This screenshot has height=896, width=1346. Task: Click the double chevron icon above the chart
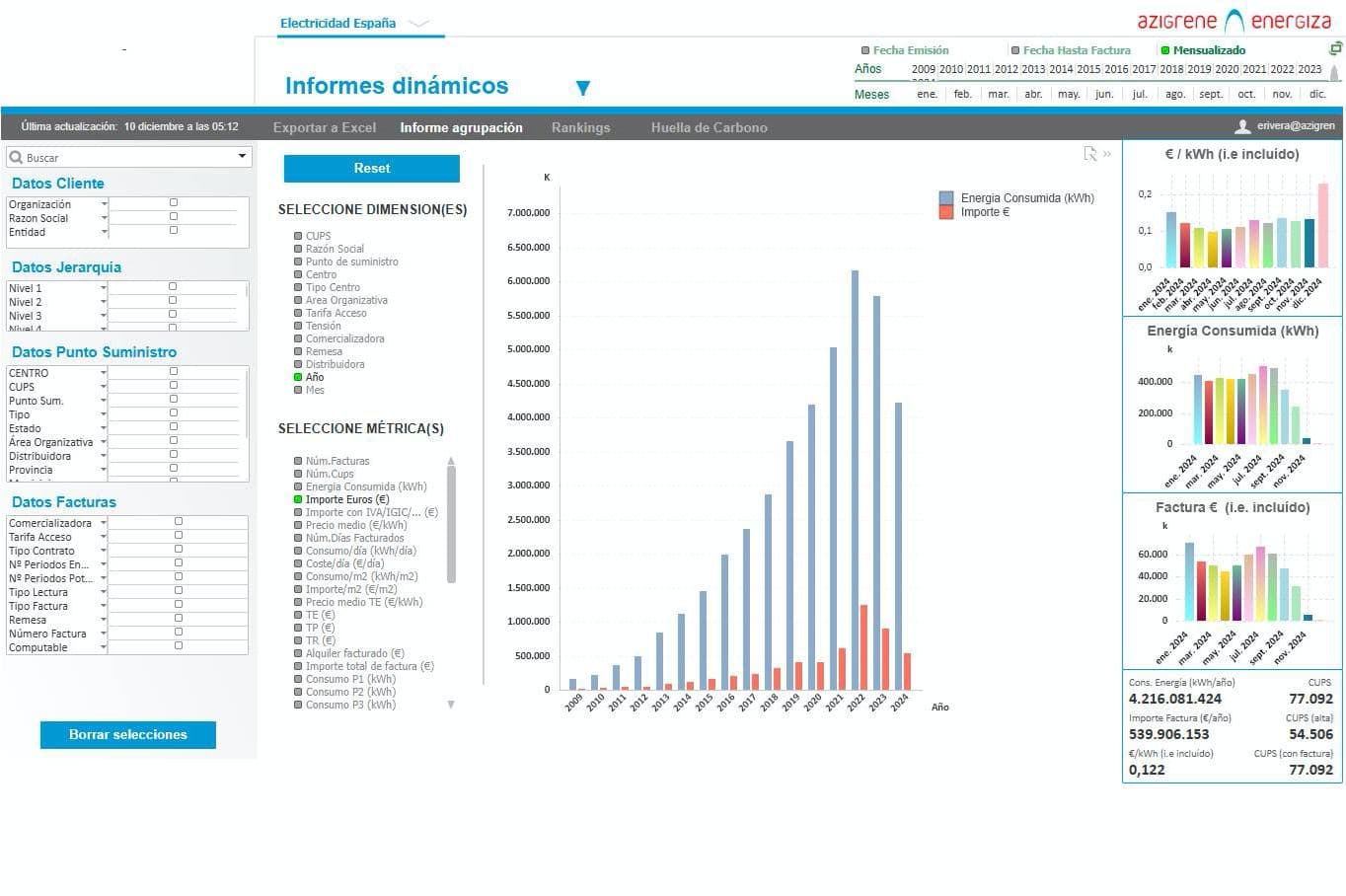click(x=1107, y=153)
